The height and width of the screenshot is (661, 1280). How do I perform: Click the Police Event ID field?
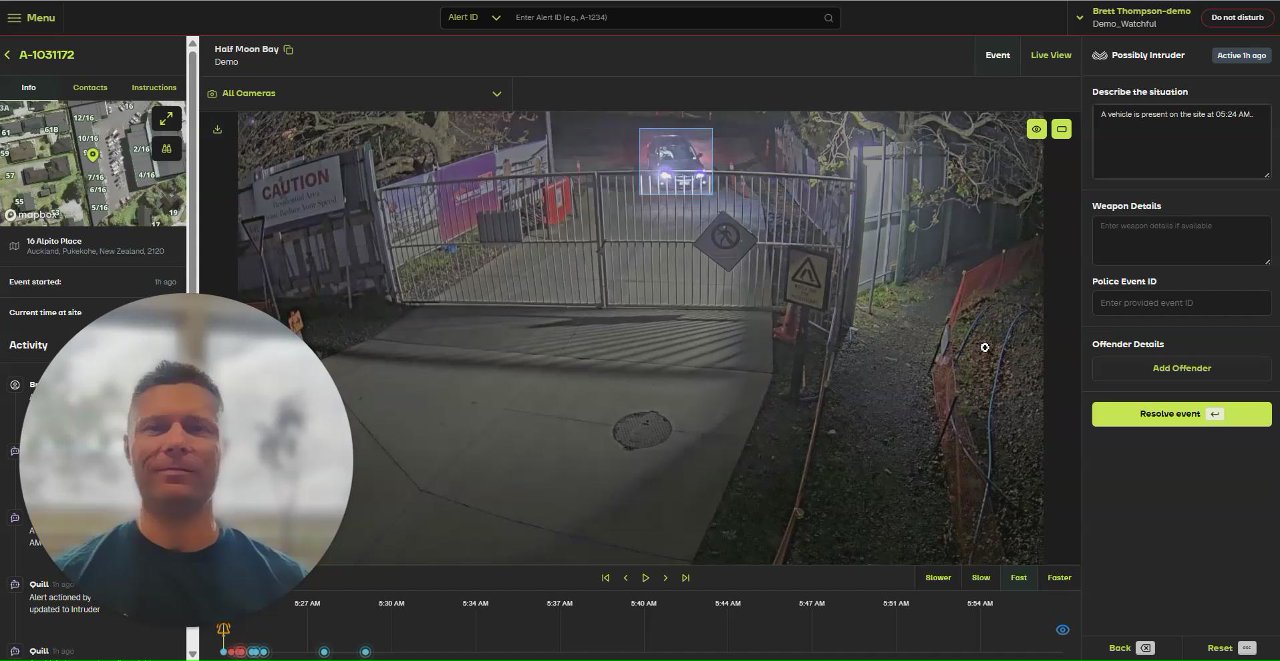[x=1181, y=303]
